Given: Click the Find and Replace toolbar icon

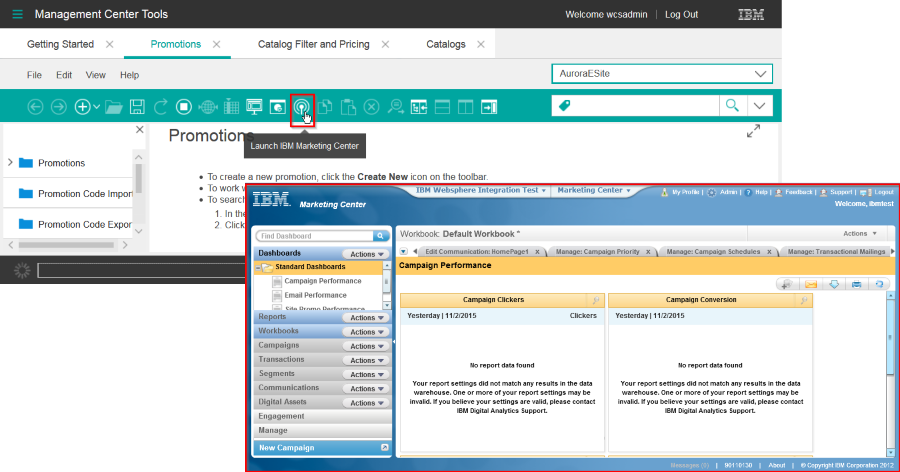Looking at the screenshot, I should pos(395,107).
